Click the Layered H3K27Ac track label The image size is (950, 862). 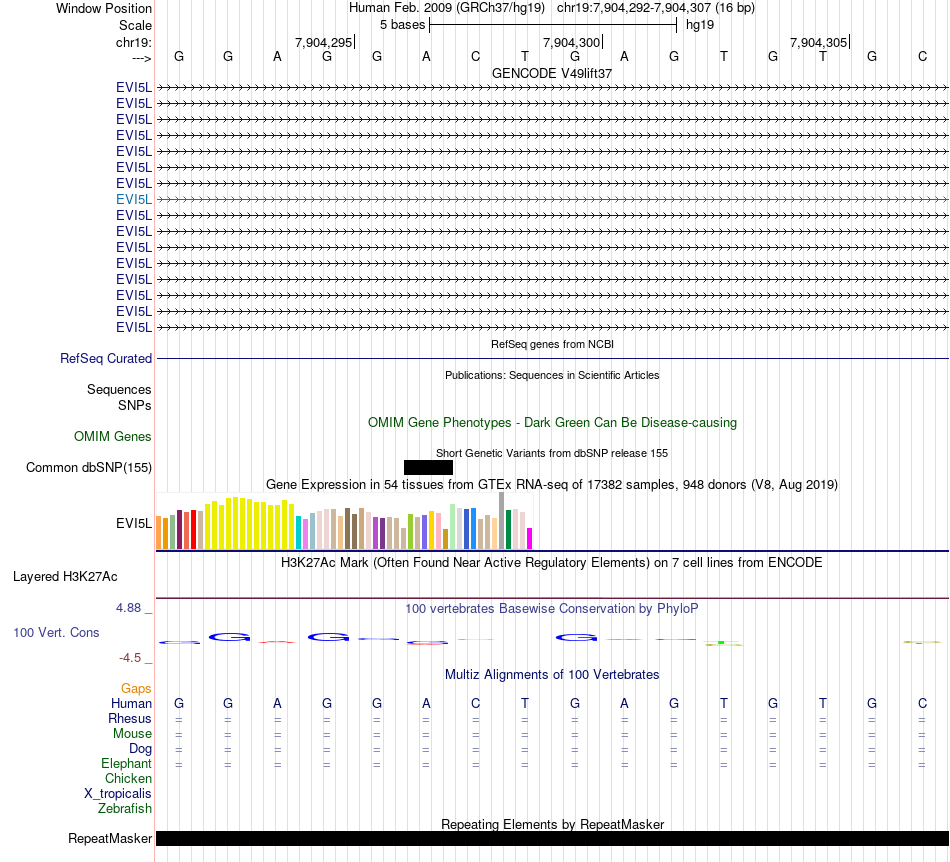[x=65, y=577]
